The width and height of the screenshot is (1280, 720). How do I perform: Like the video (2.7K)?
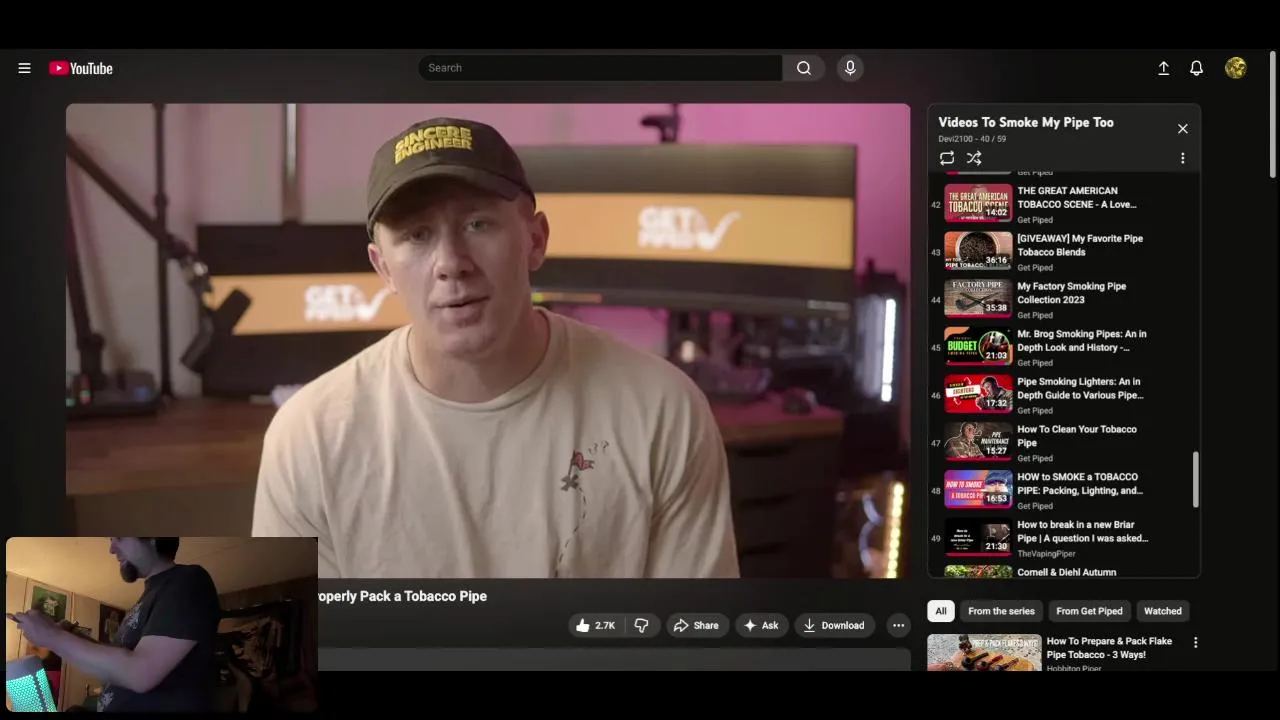[x=596, y=625]
